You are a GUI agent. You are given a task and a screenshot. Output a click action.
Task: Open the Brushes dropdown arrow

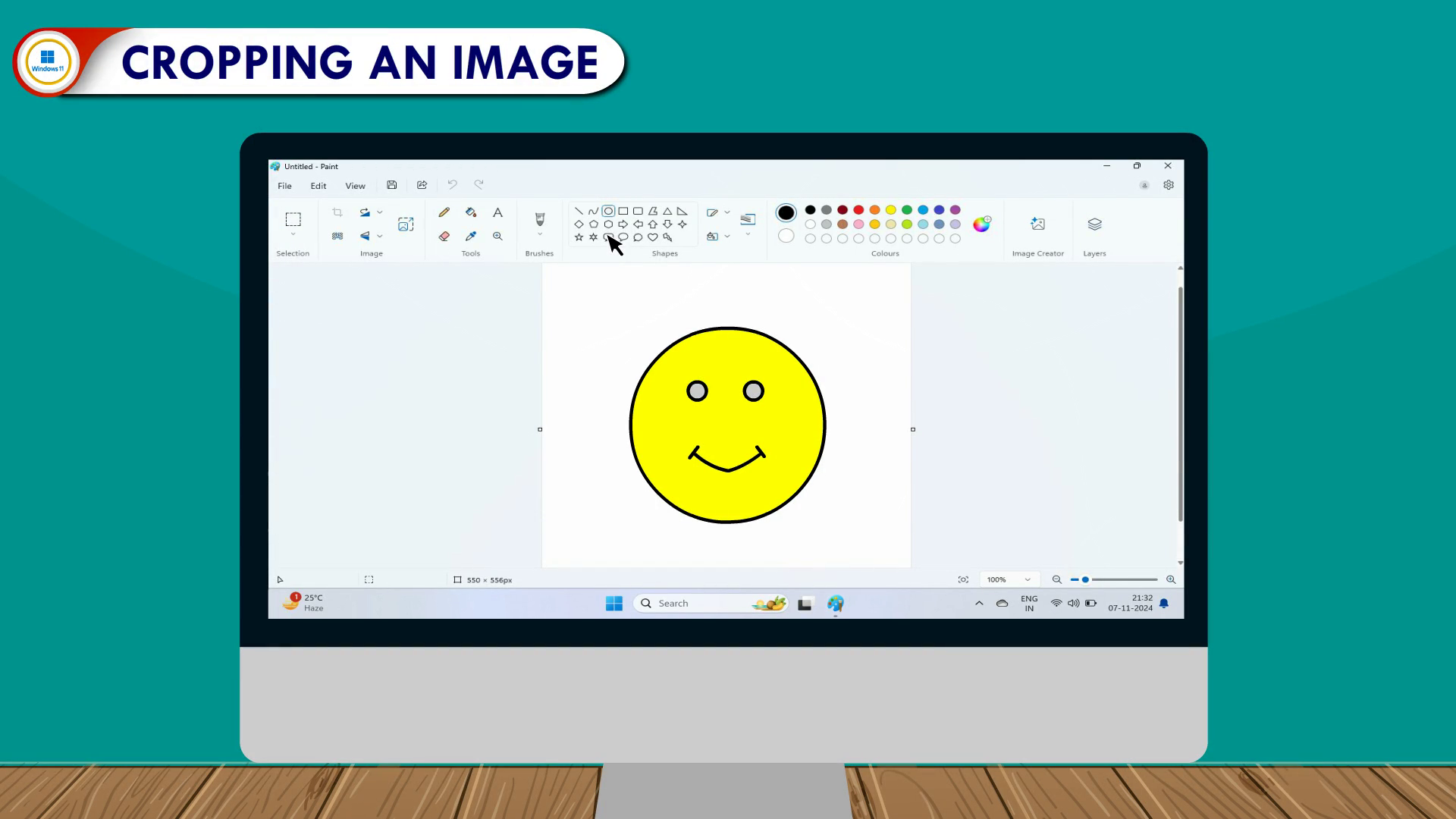540,235
